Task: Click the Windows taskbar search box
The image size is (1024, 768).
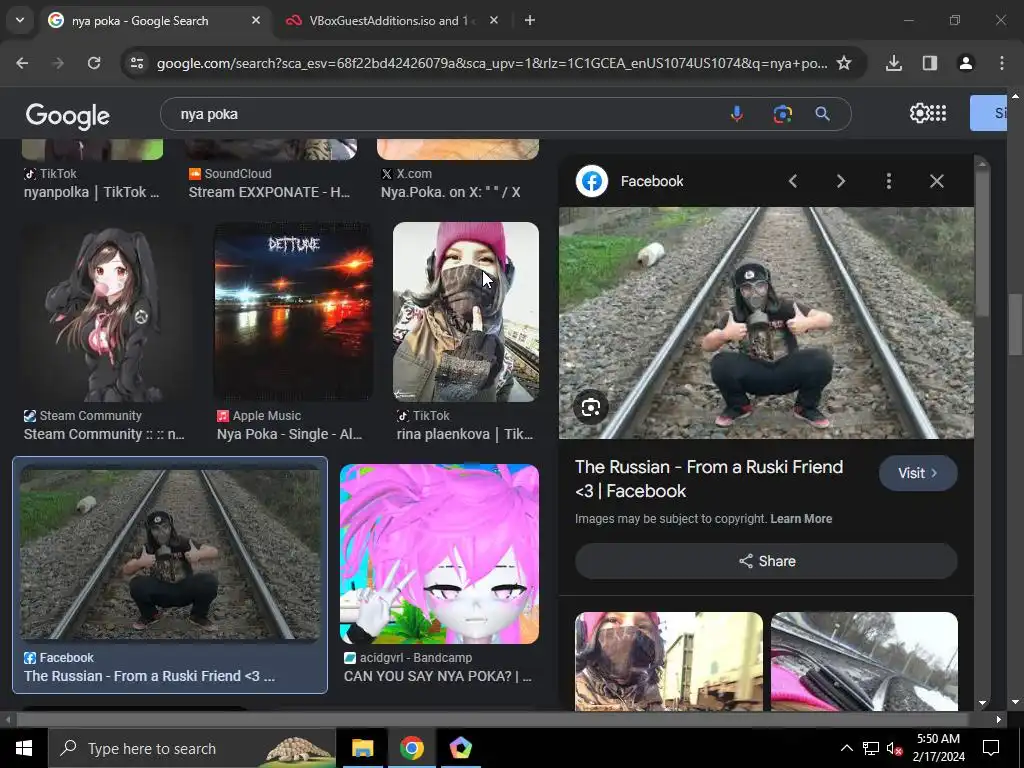Action: pyautogui.click(x=192, y=748)
